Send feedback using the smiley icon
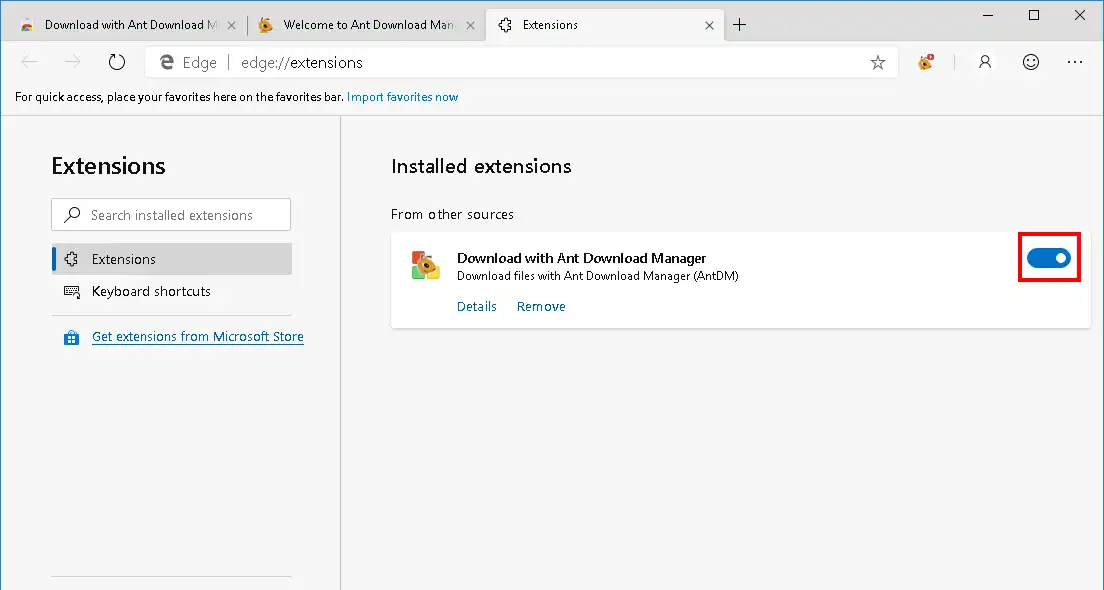Image resolution: width=1104 pixels, height=590 pixels. [1031, 62]
